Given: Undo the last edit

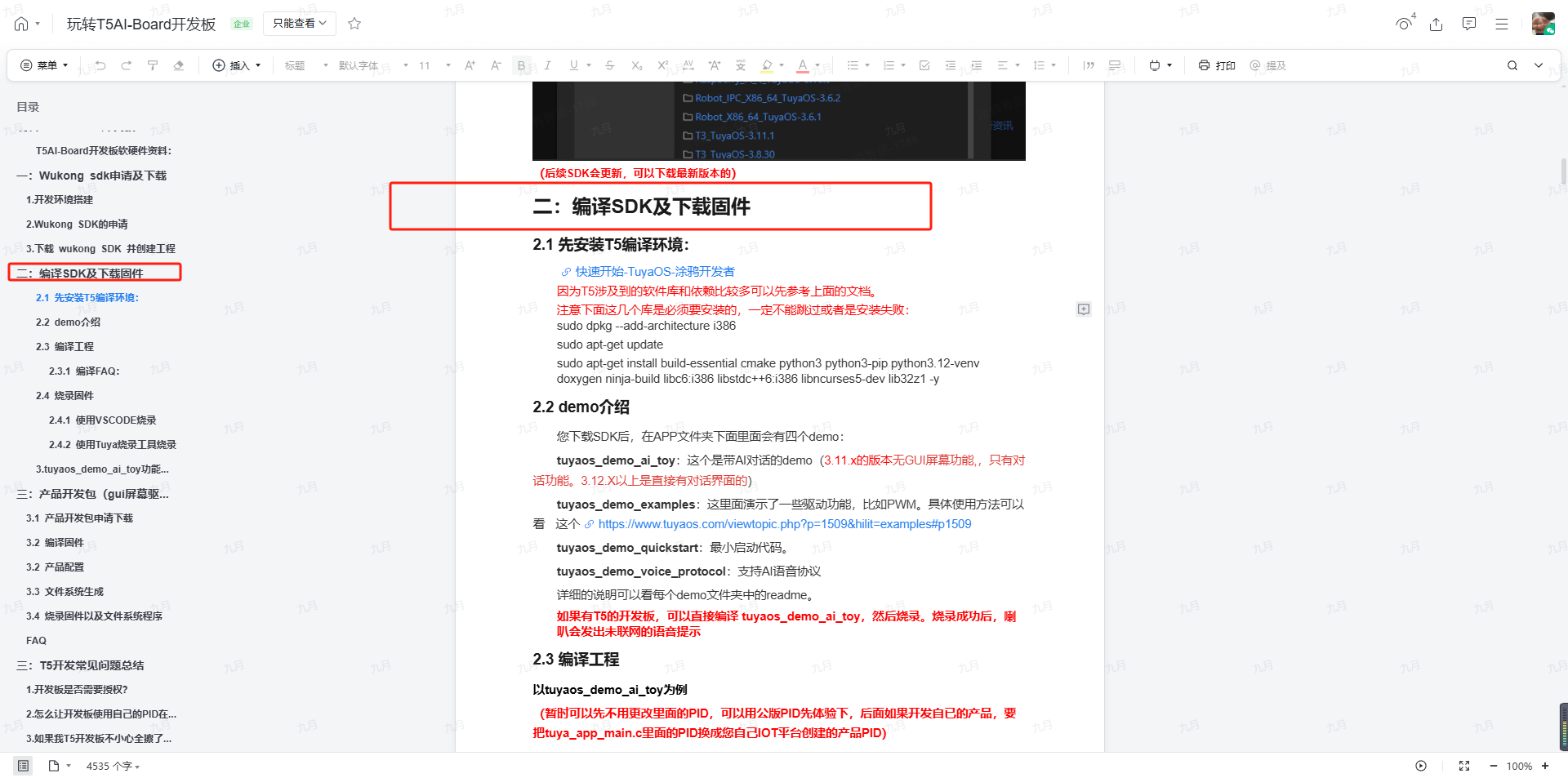Looking at the screenshot, I should click(100, 65).
